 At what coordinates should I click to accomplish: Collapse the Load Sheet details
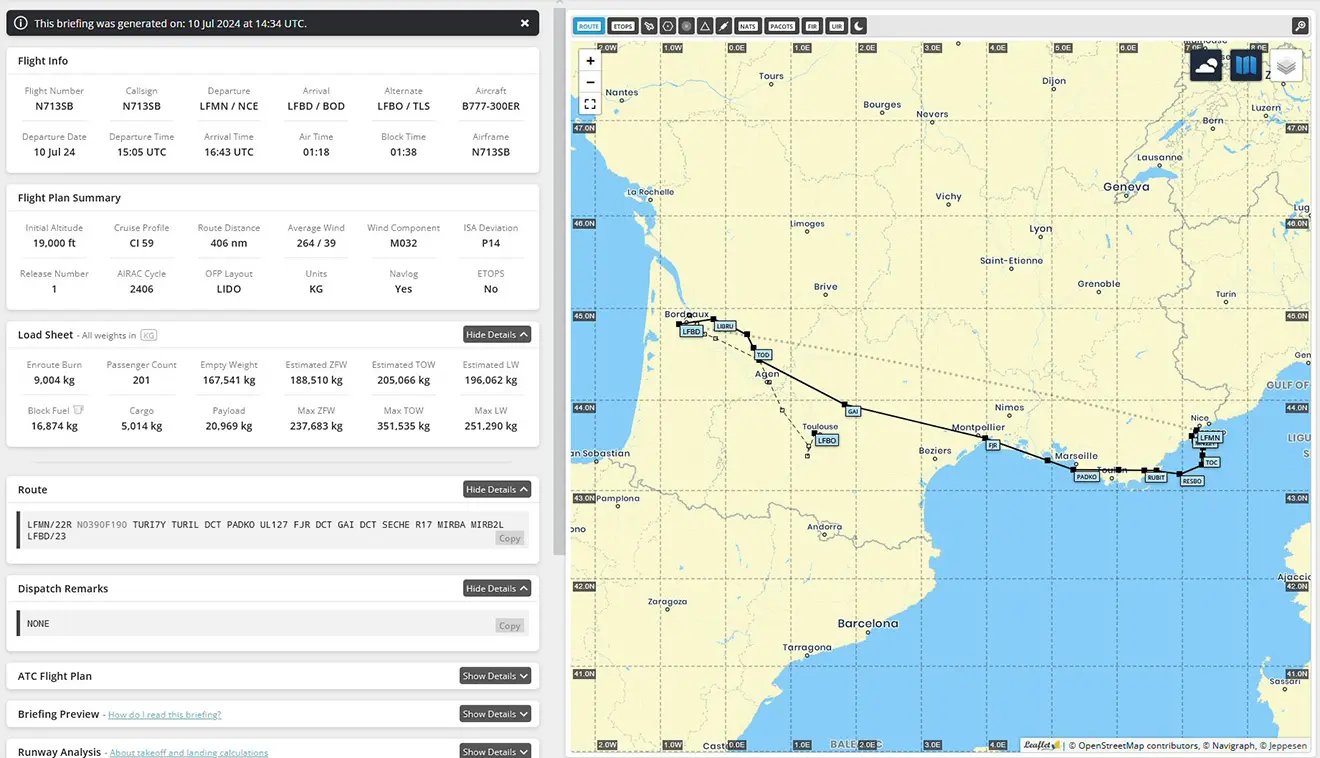(497, 334)
